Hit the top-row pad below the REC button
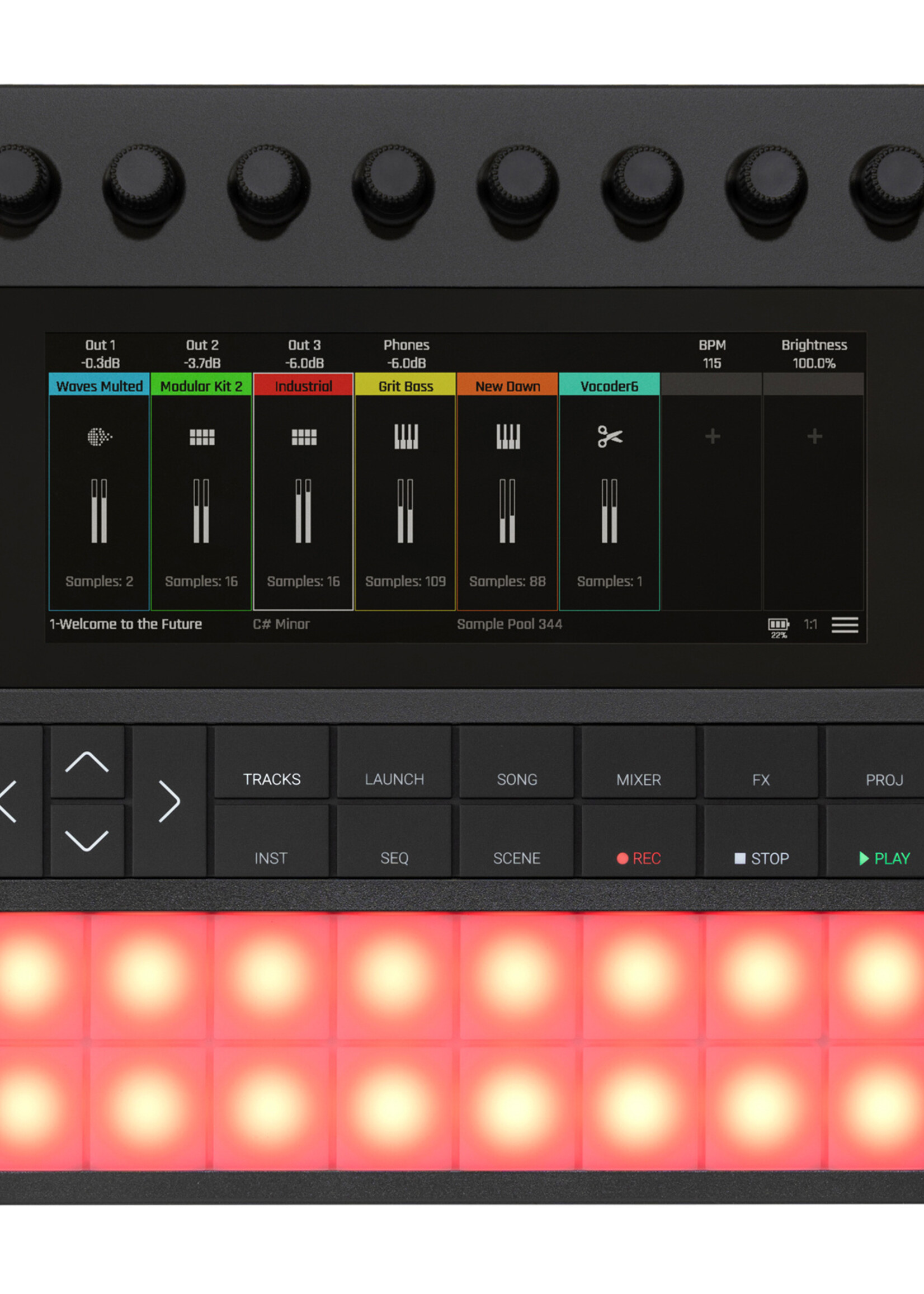 click(x=639, y=976)
